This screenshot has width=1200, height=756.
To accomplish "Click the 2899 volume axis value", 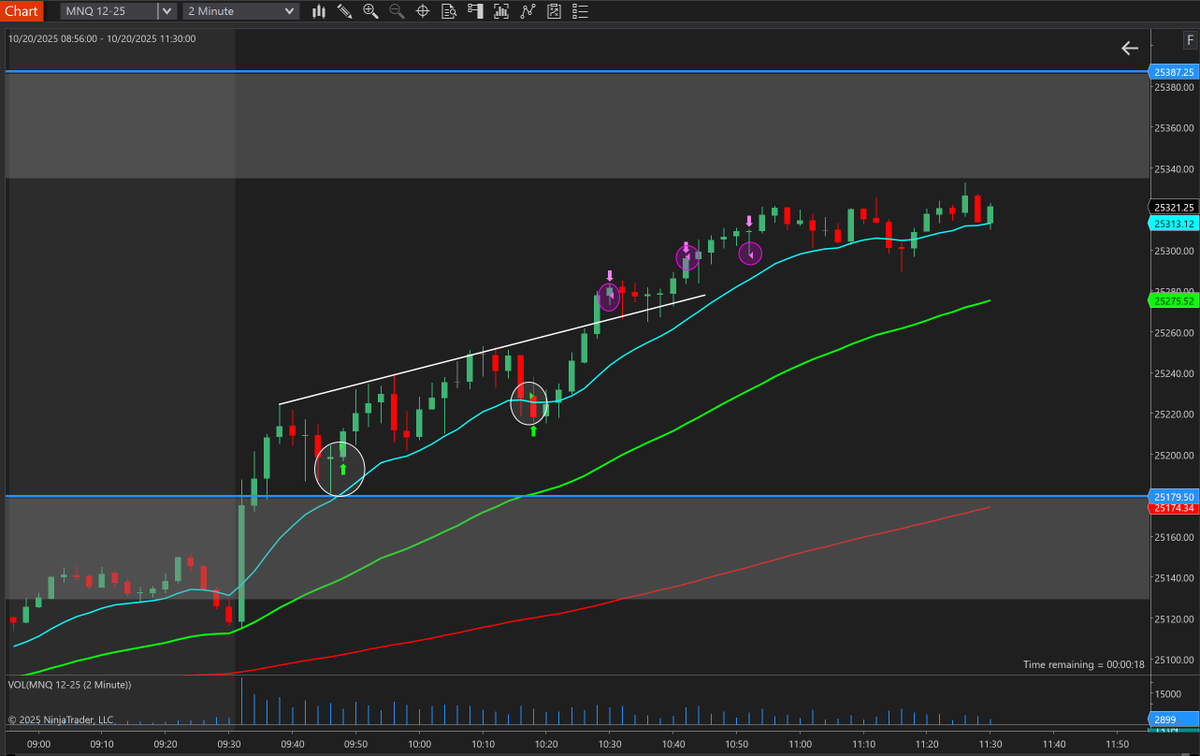I will click(1167, 719).
